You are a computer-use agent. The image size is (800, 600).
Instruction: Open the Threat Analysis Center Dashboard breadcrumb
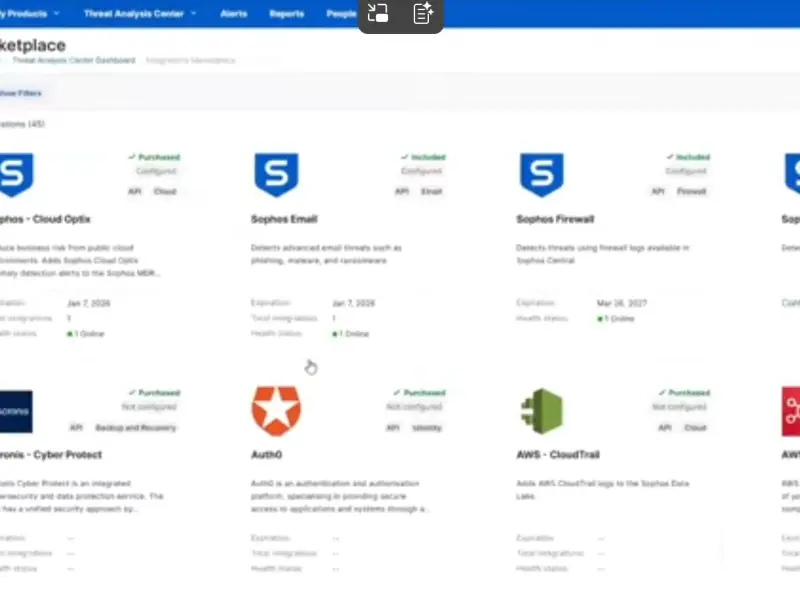[73, 60]
